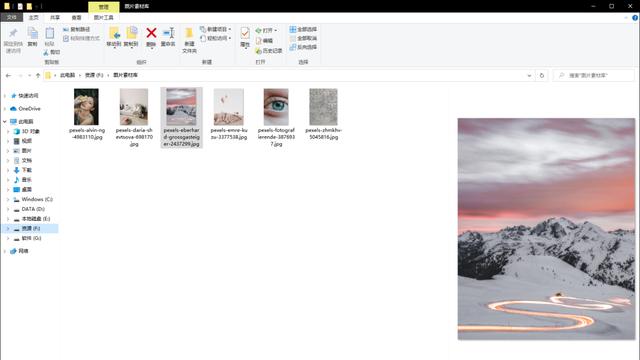This screenshot has height=360, width=640.
Task: Switch to the Home (主页) ribbon tab
Action: coord(33,18)
